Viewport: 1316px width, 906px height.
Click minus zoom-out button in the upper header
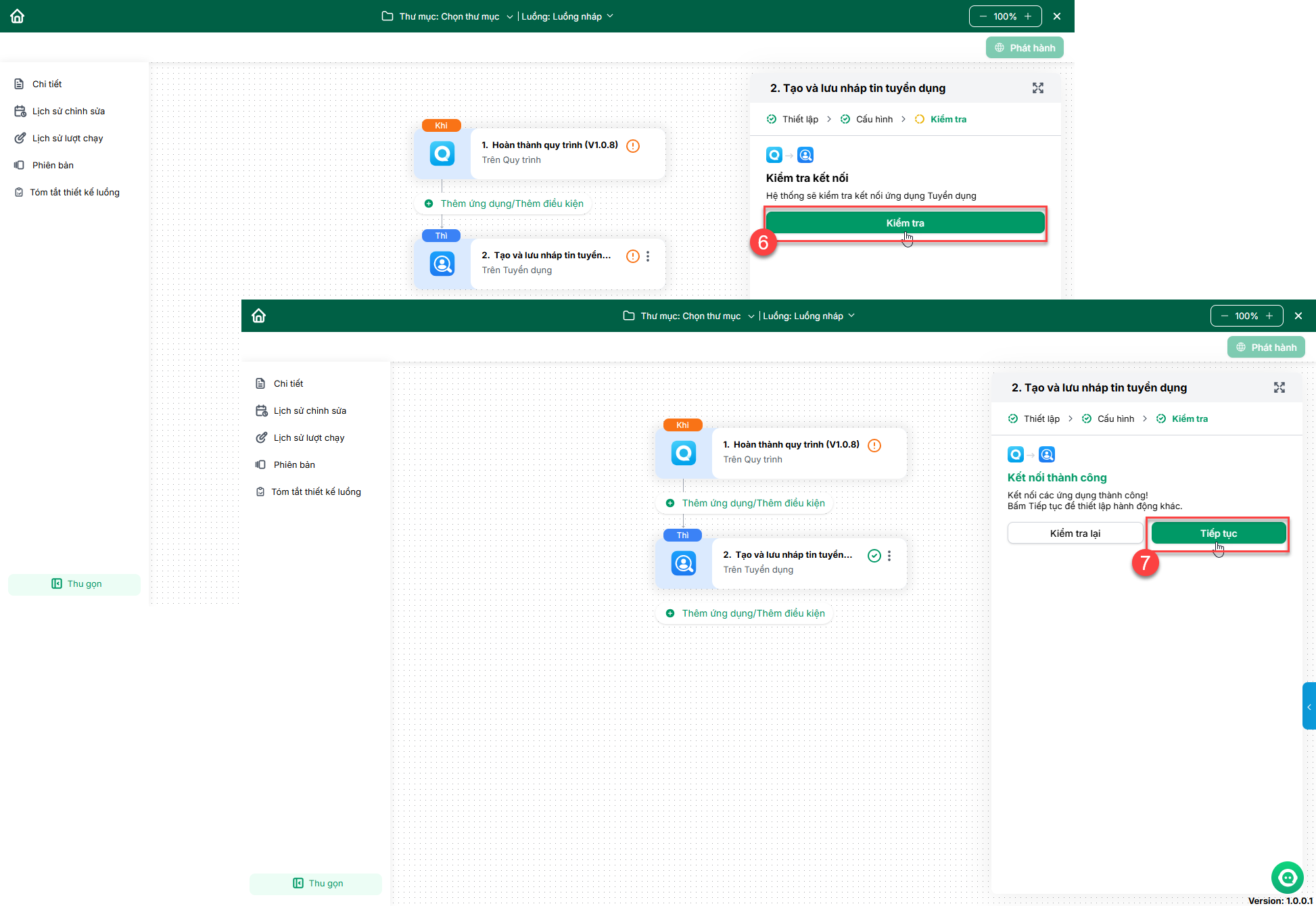pyautogui.click(x=983, y=16)
